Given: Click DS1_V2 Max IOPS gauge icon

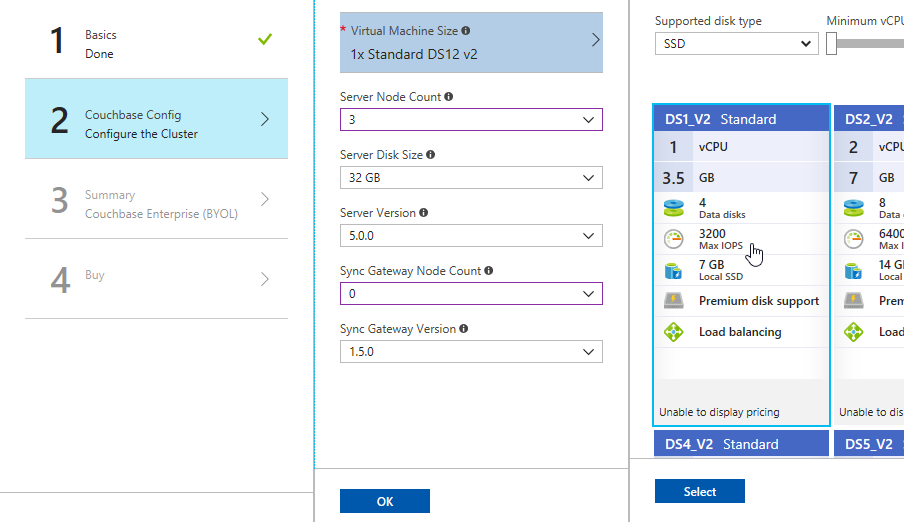Looking at the screenshot, I should click(673, 239).
